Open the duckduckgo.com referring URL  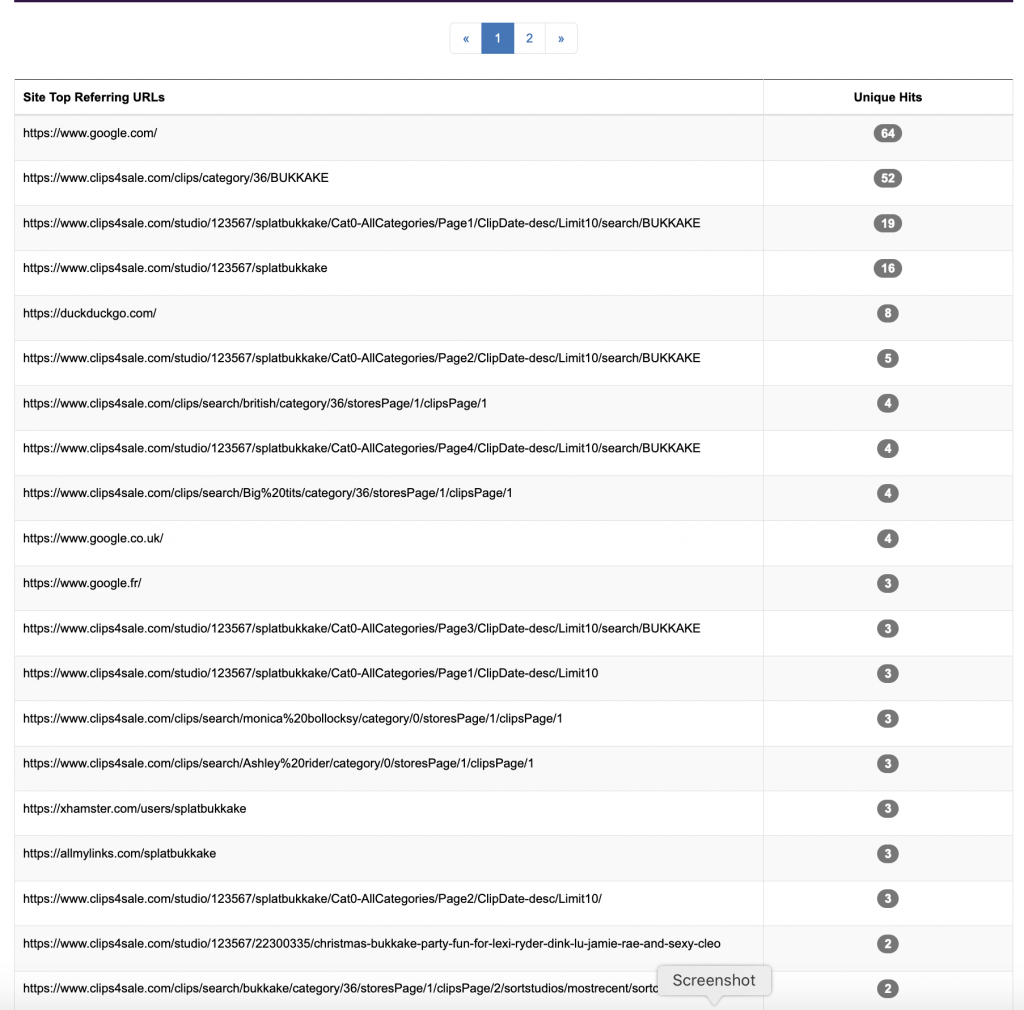89,313
